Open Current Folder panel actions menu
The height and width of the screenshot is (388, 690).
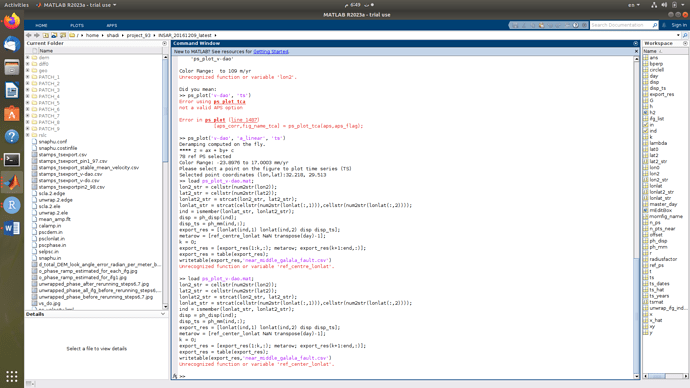click(165, 44)
